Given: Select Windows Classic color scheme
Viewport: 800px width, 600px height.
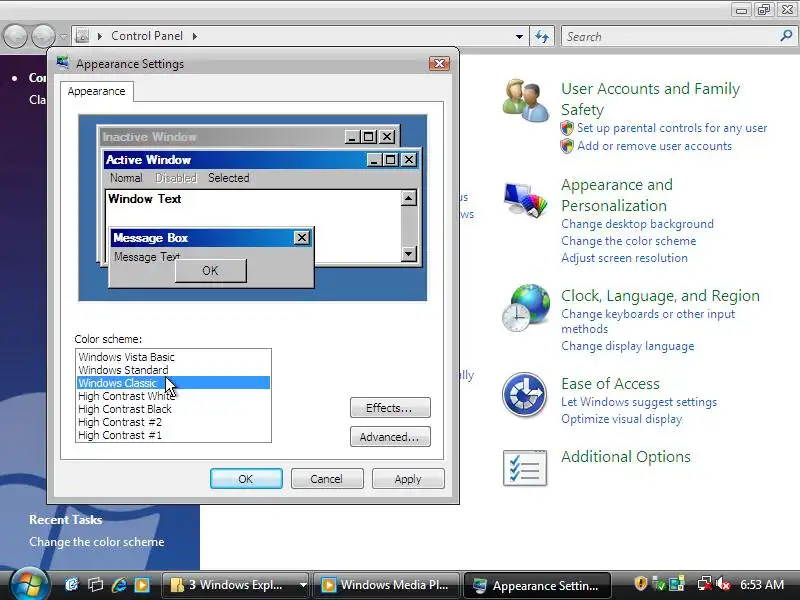Looking at the screenshot, I should point(173,383).
